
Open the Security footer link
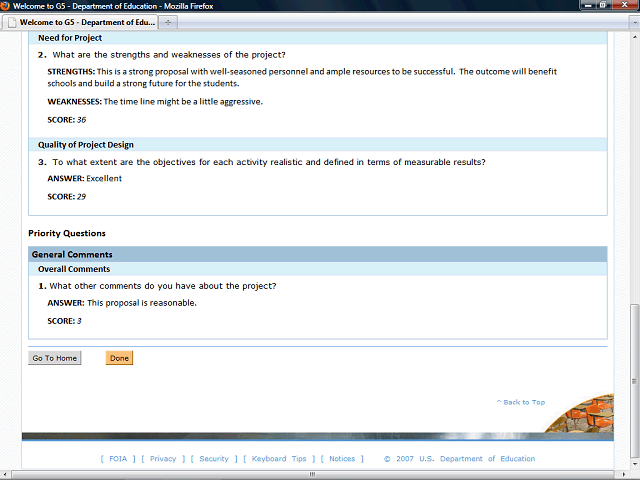click(x=214, y=459)
